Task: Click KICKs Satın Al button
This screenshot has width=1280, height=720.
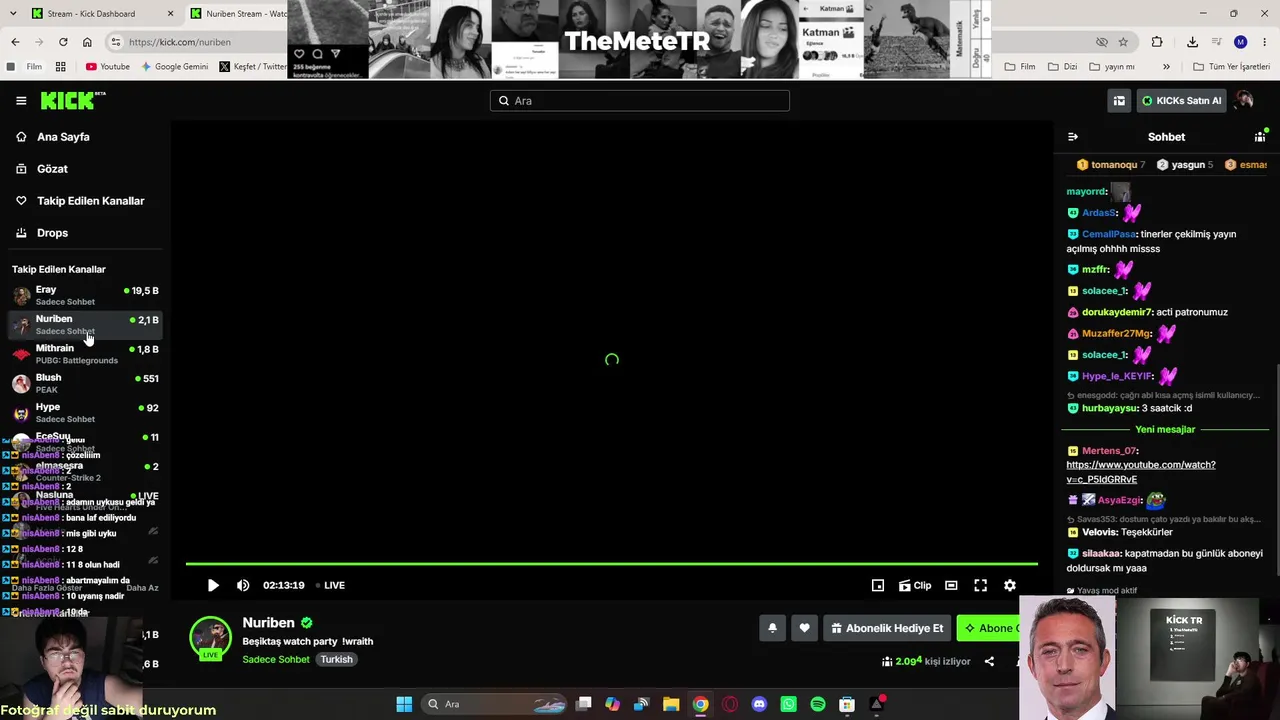Action: point(1182,101)
